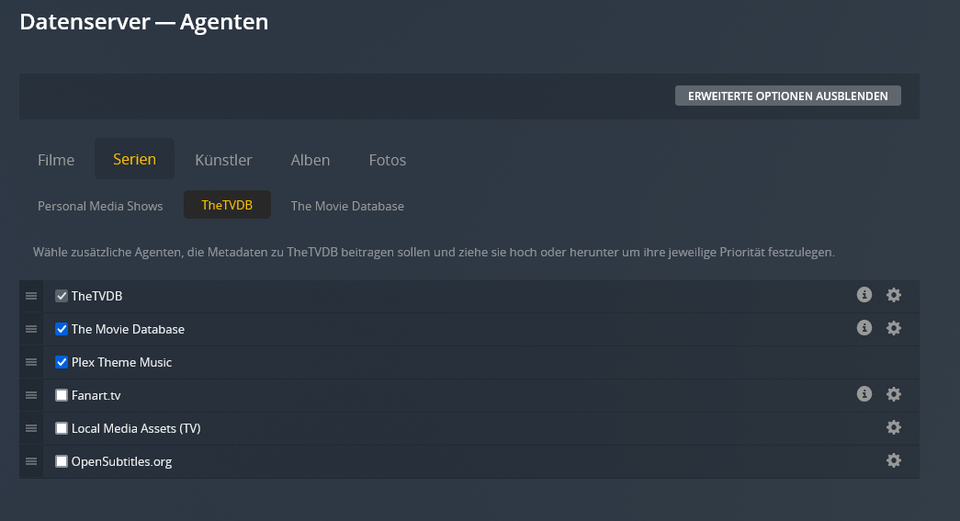Image resolution: width=960 pixels, height=521 pixels.
Task: Grab the drag handle of Plex Theme Music
Action: (x=31, y=362)
